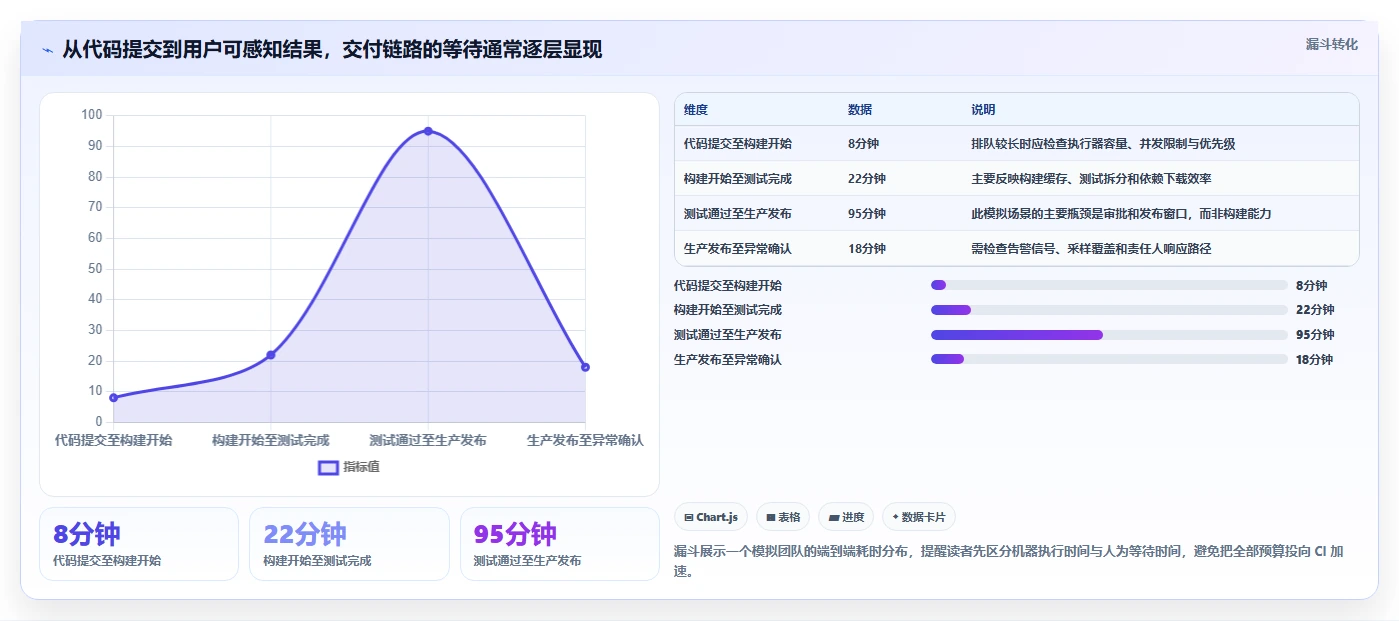Click the 数据卡片 tag chip
1399x621 pixels.
pyautogui.click(x=919, y=517)
